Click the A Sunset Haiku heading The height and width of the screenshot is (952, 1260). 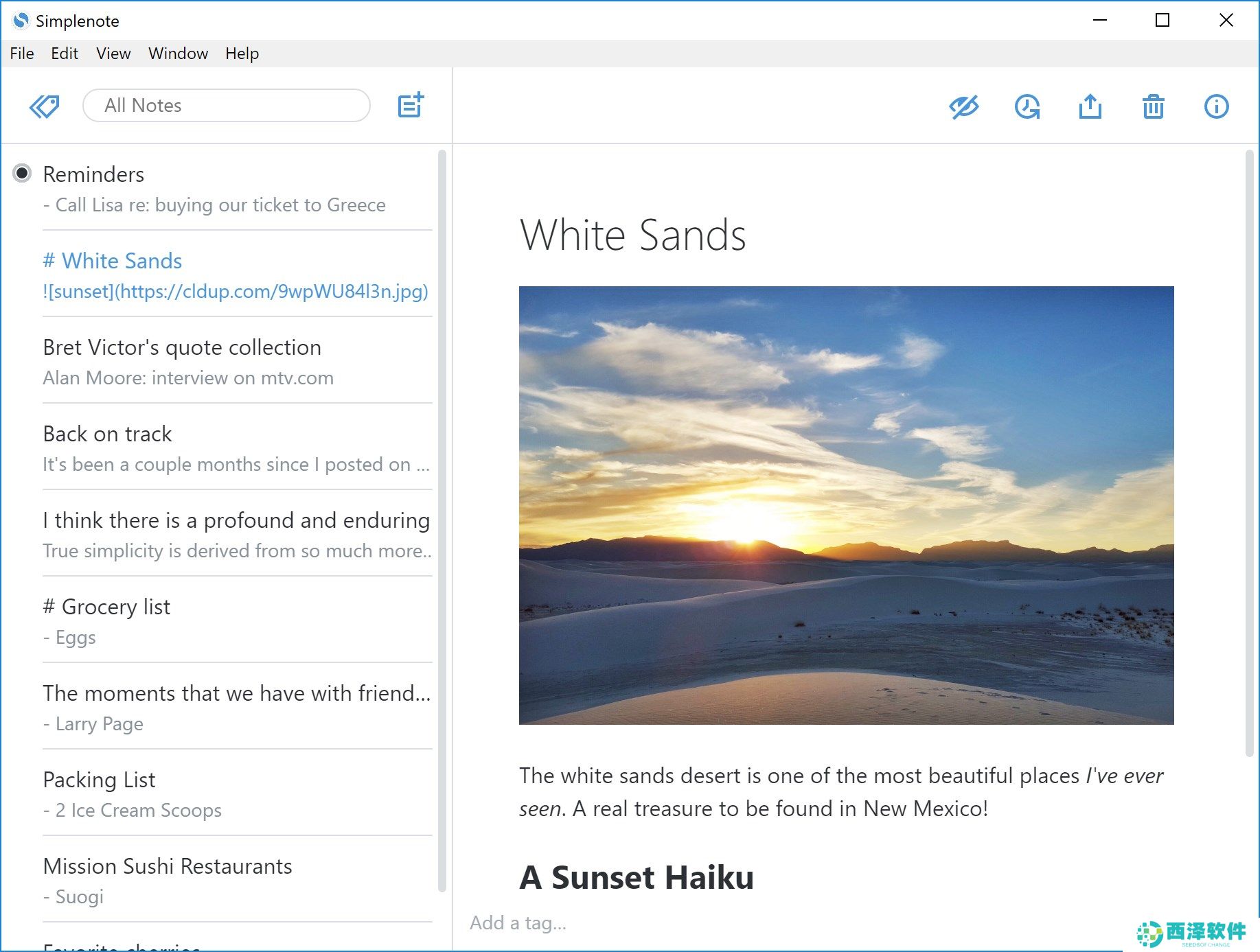click(637, 877)
